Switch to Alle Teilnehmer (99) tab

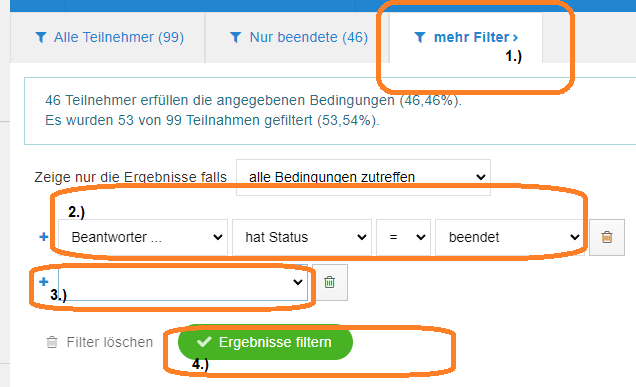coord(108,37)
